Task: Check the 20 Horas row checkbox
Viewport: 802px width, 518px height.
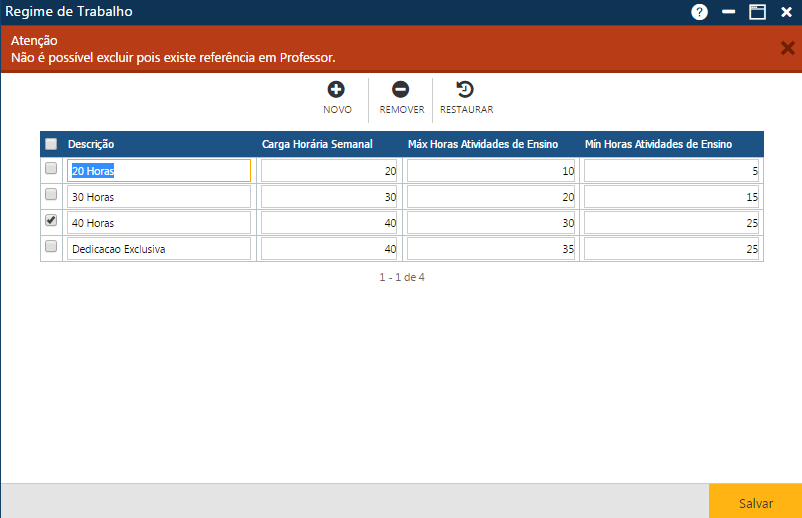Action: coord(51,169)
